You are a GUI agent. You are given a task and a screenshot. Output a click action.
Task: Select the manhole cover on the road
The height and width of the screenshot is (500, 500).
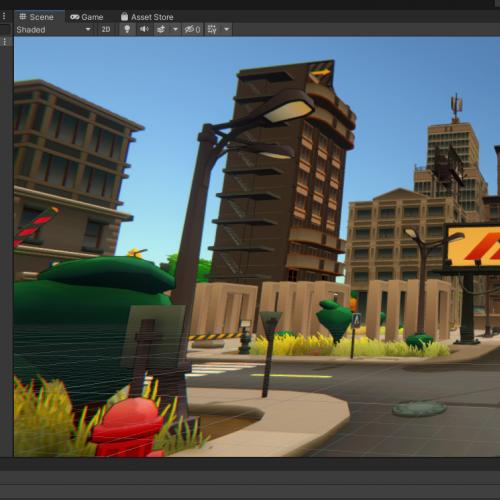coord(419,408)
